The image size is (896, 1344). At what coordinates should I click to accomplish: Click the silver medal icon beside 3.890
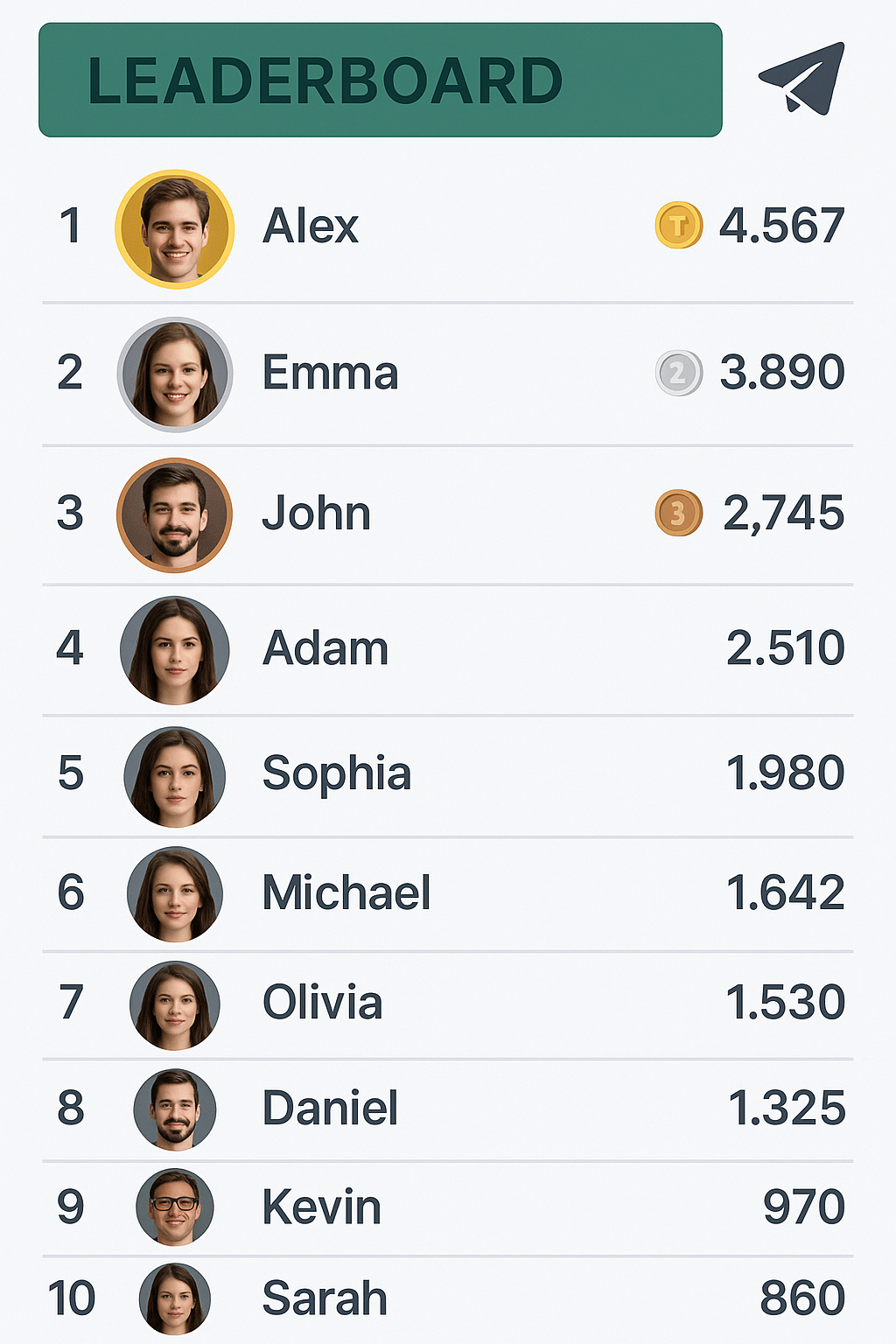[679, 373]
